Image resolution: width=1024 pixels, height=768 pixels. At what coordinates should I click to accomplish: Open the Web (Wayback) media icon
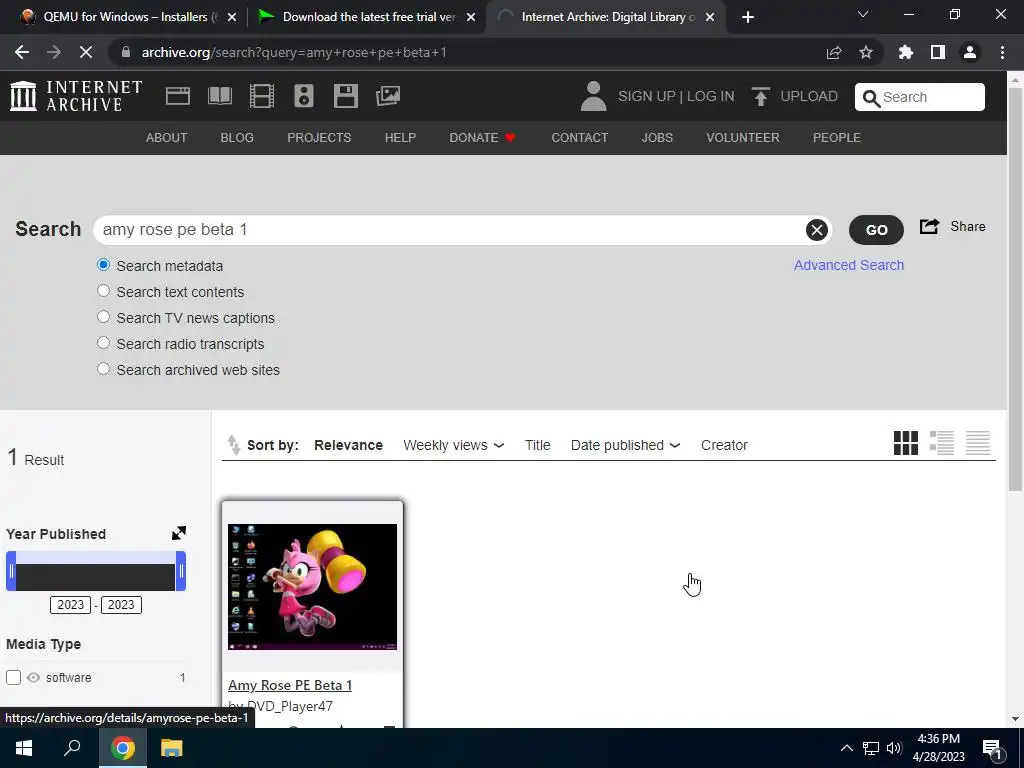point(178,96)
